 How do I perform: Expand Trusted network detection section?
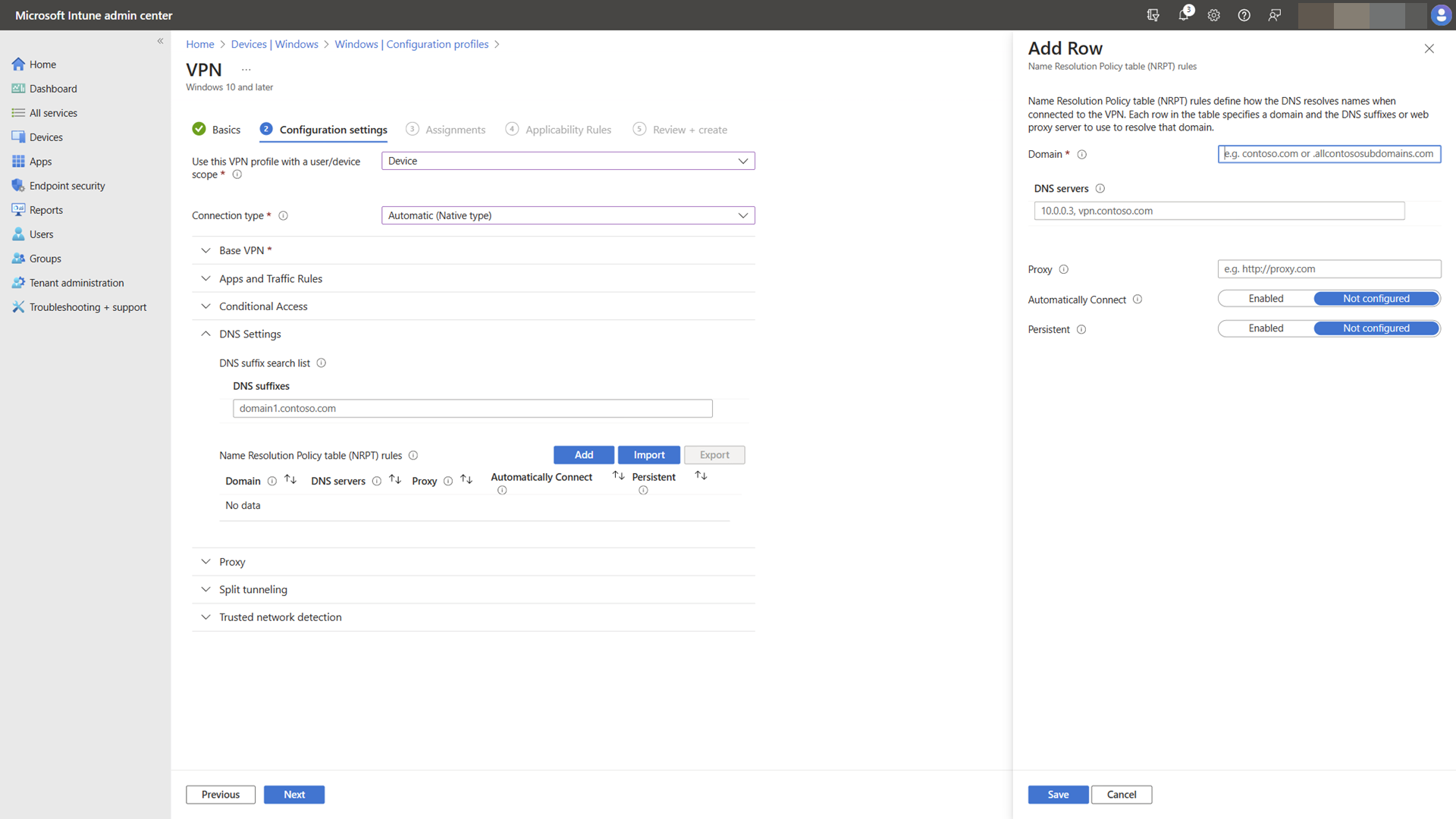click(x=473, y=617)
